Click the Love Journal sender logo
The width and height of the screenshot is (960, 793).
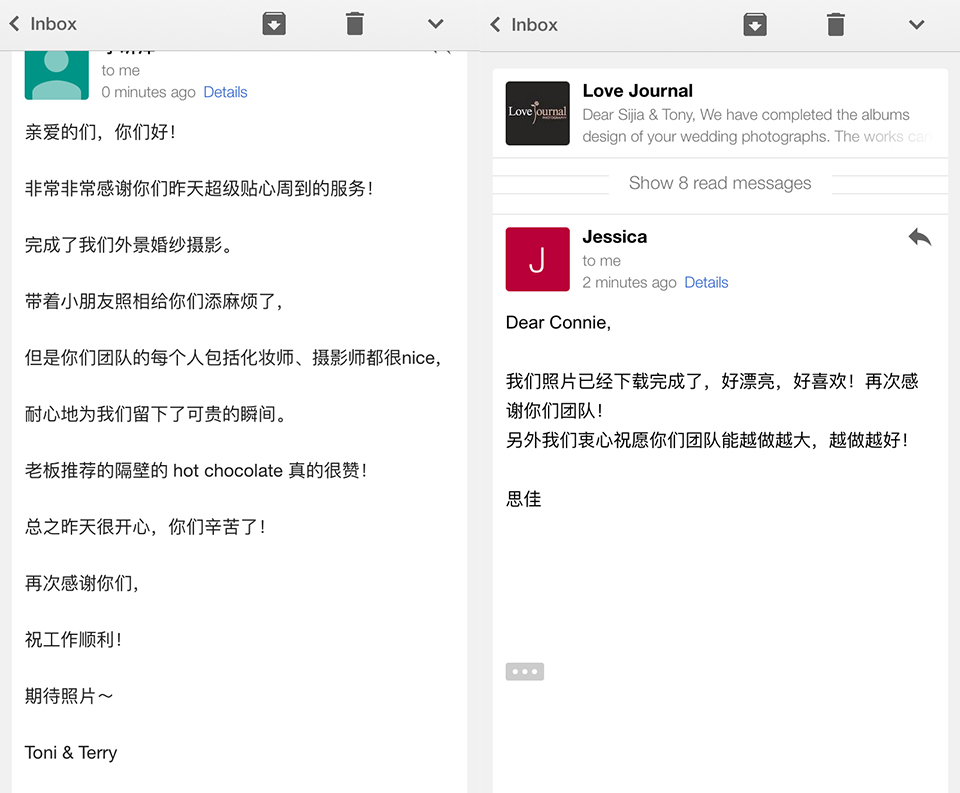point(537,113)
